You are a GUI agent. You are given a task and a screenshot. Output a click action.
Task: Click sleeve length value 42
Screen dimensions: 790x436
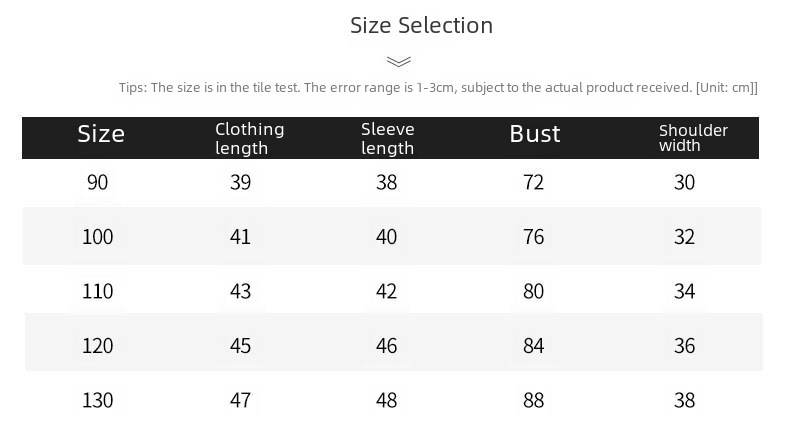386,291
